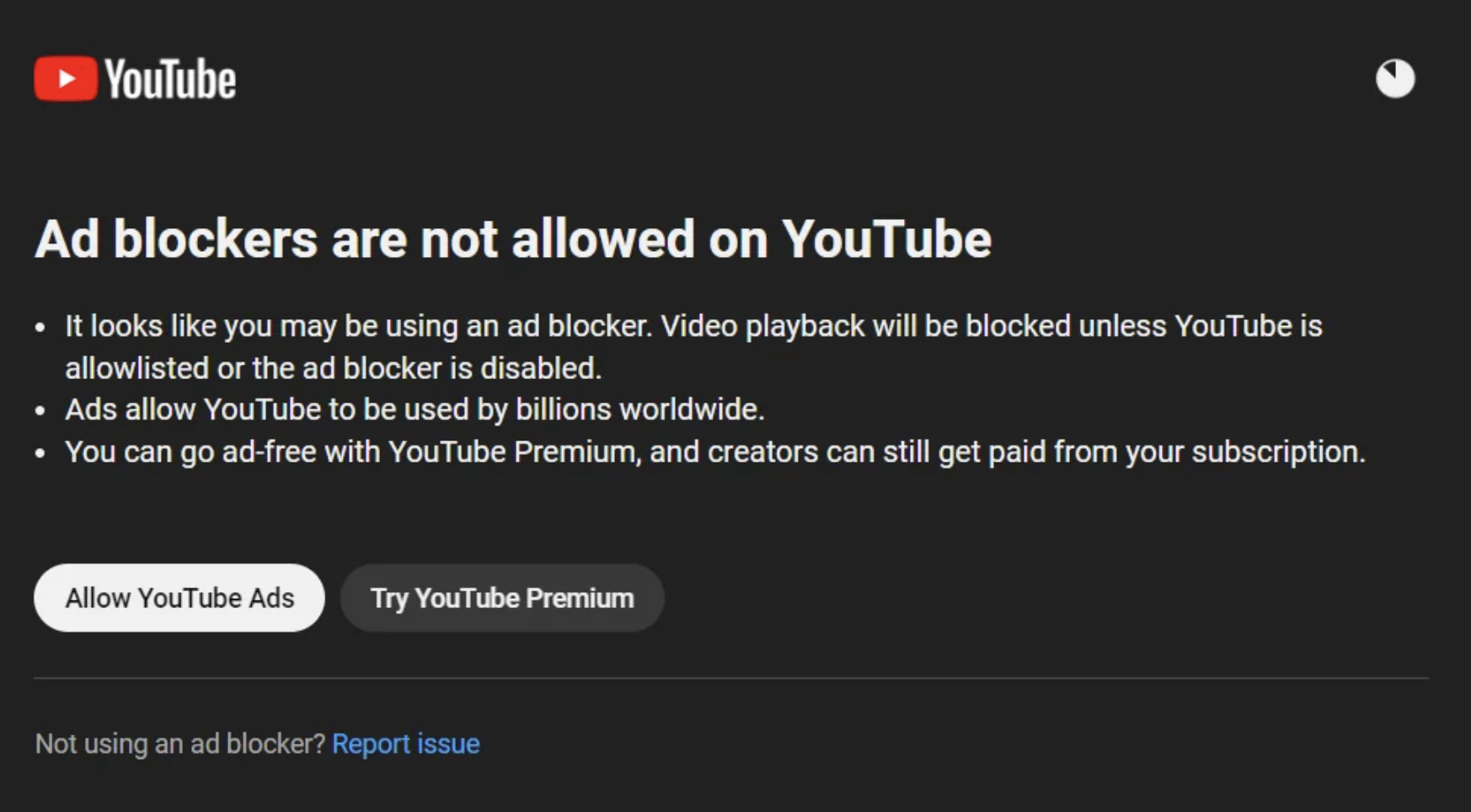1471x812 pixels.
Task: Click the bullet mentioning billions worldwide
Action: (x=415, y=409)
